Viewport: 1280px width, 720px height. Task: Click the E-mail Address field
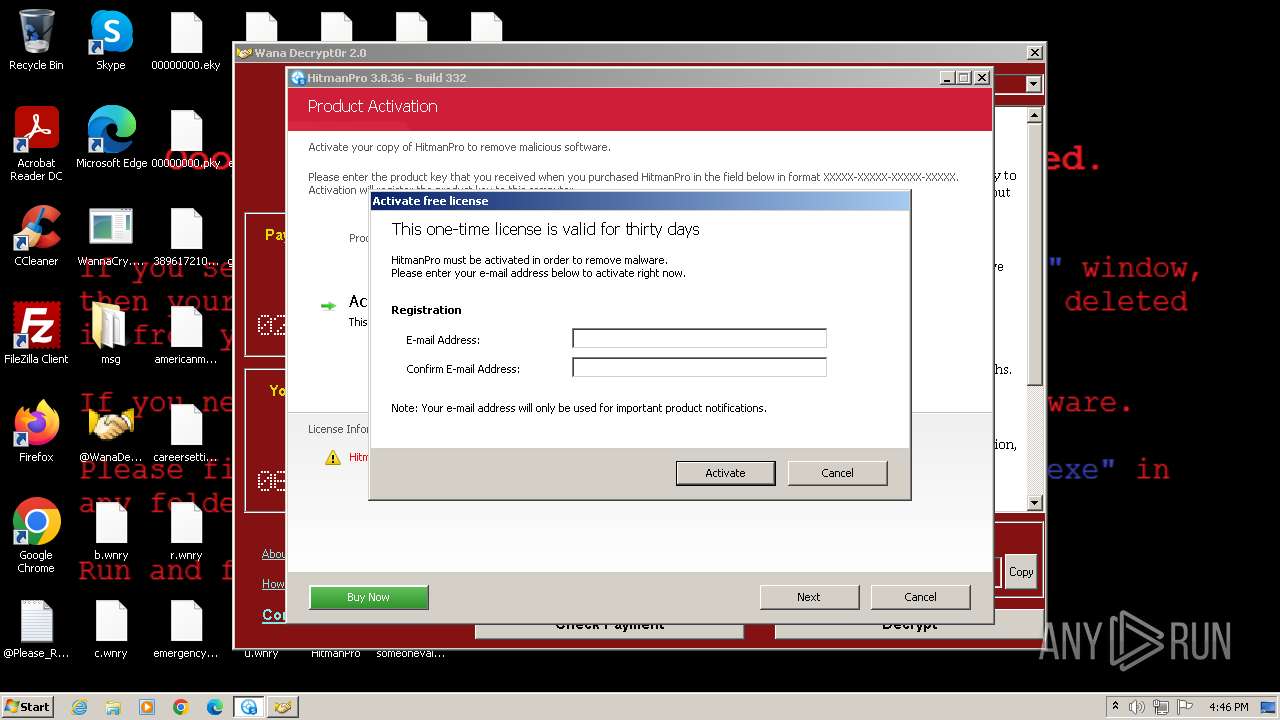(x=699, y=339)
